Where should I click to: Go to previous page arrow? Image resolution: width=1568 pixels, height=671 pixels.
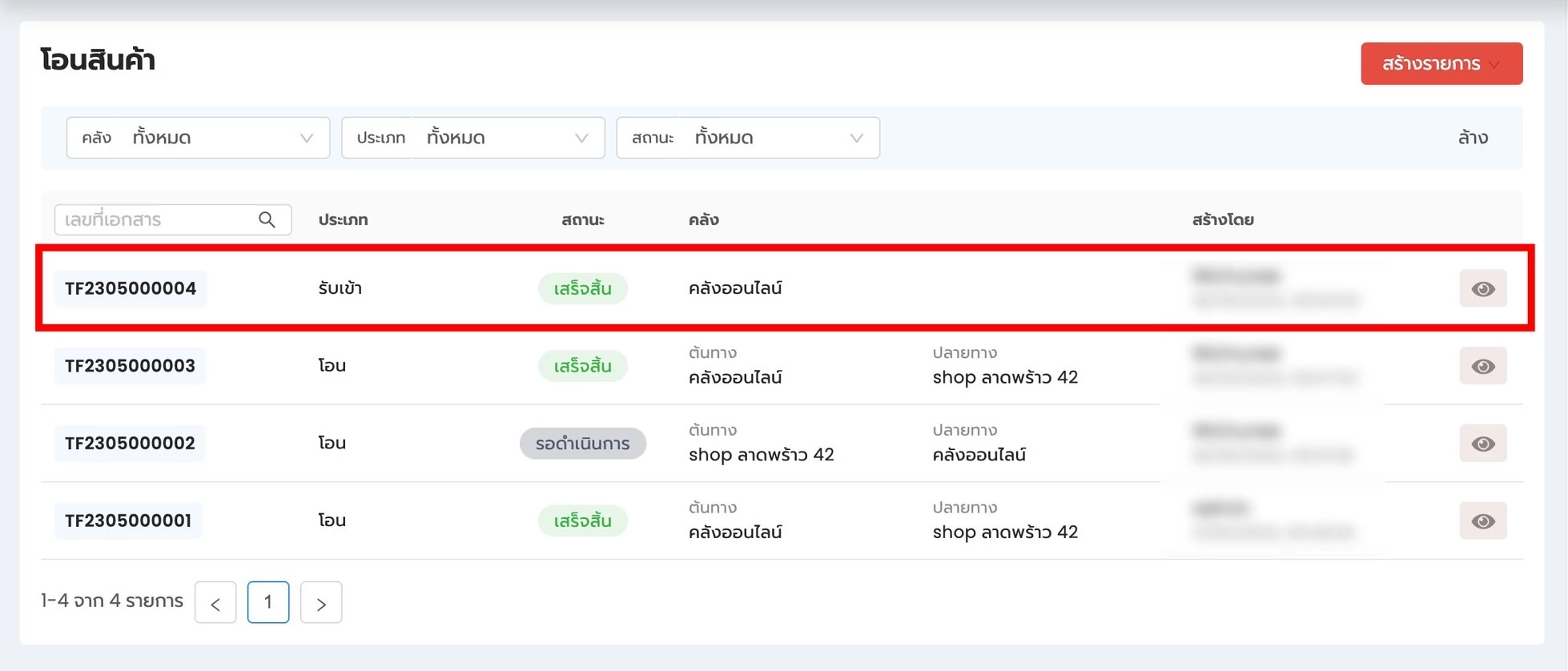[x=215, y=603]
